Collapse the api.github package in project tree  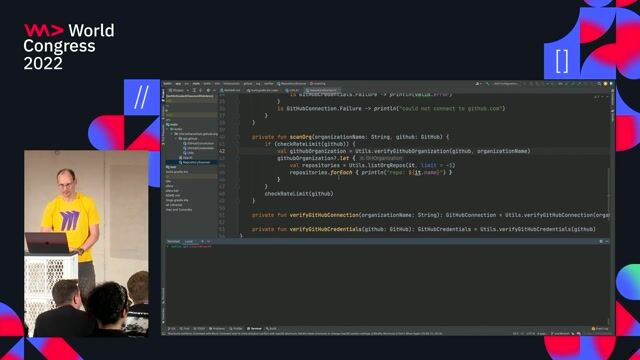coord(176,139)
